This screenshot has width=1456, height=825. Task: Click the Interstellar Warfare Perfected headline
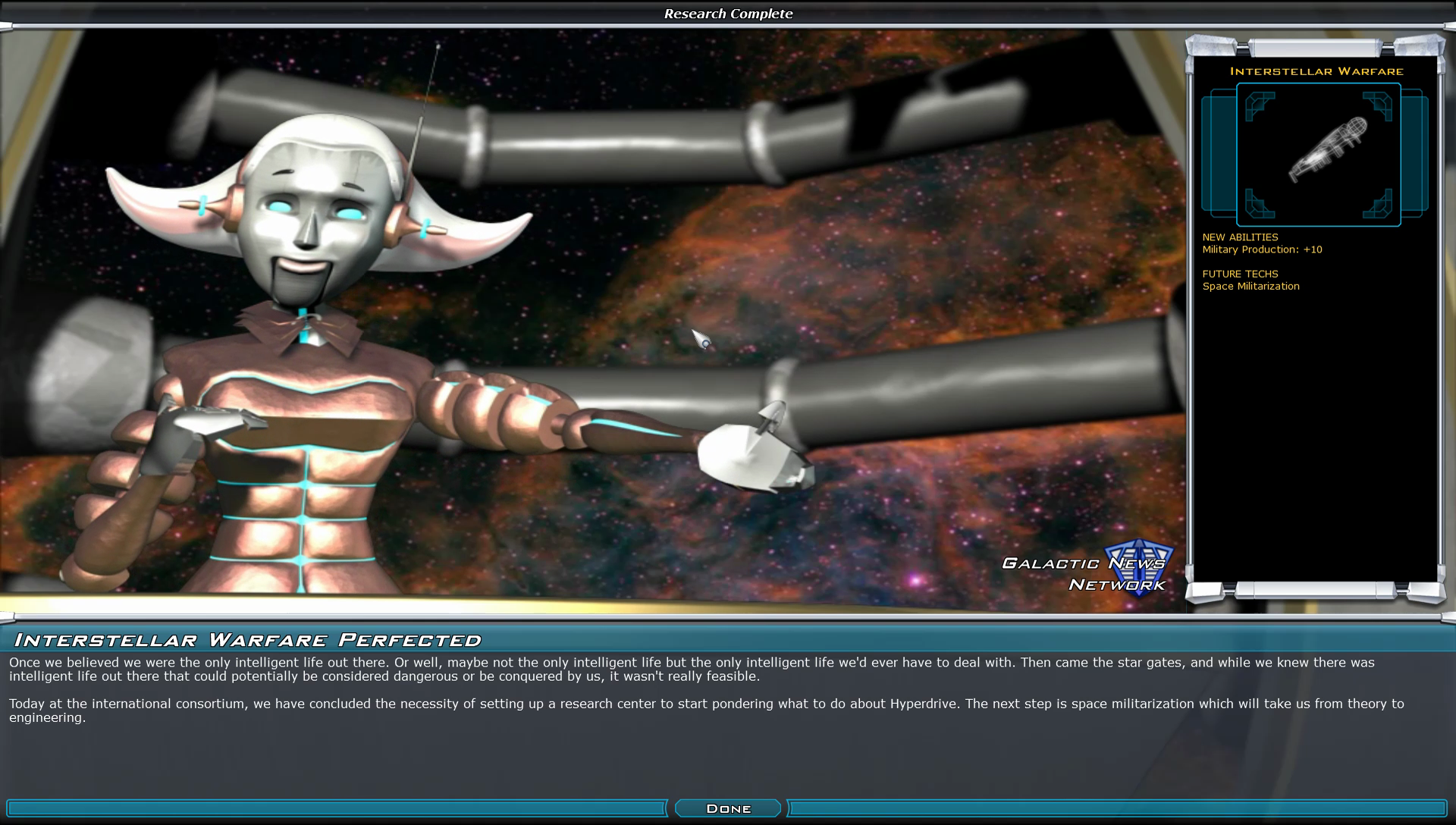(x=248, y=640)
